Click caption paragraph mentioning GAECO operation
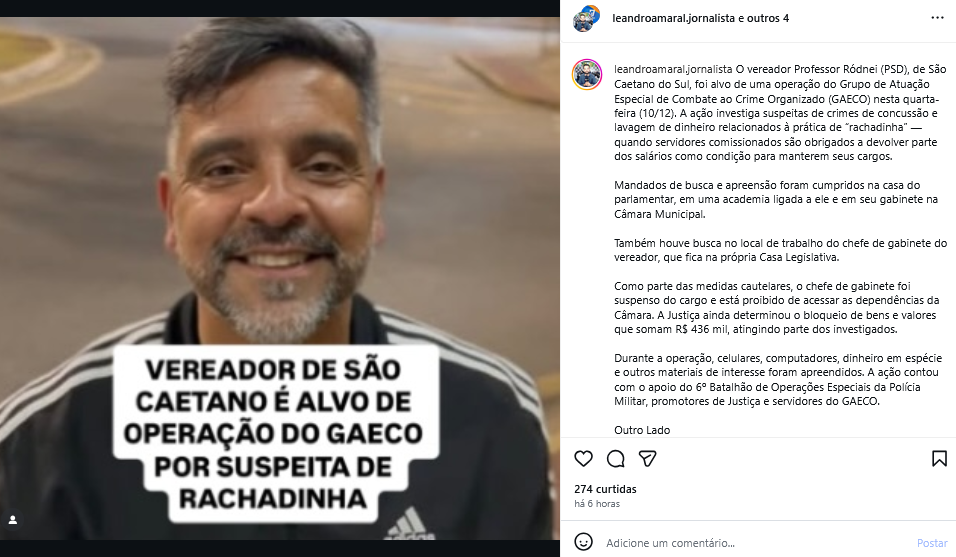Viewport: 956px width, 557px height. tap(780, 113)
